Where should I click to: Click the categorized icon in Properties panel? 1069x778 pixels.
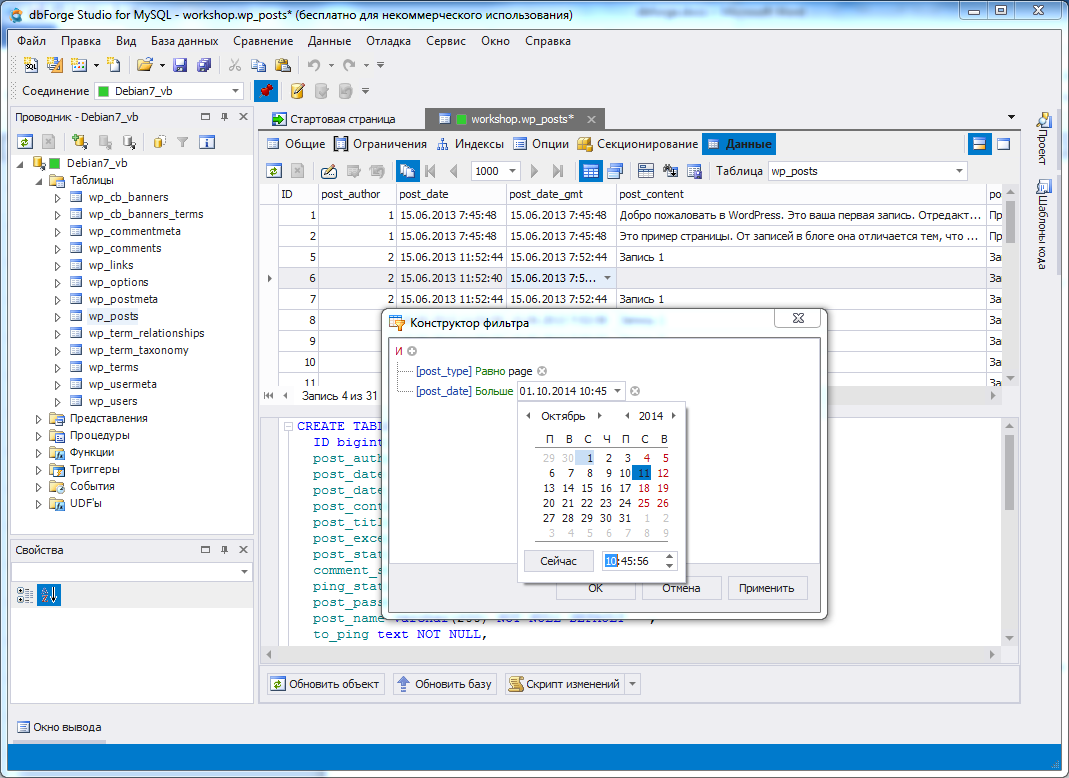25,595
